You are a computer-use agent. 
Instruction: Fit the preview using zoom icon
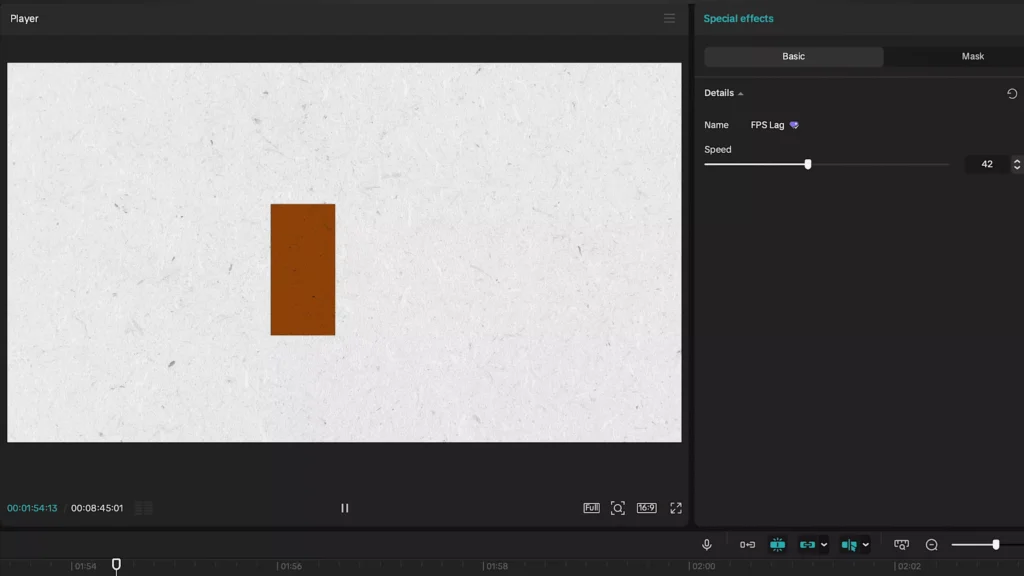(617, 507)
